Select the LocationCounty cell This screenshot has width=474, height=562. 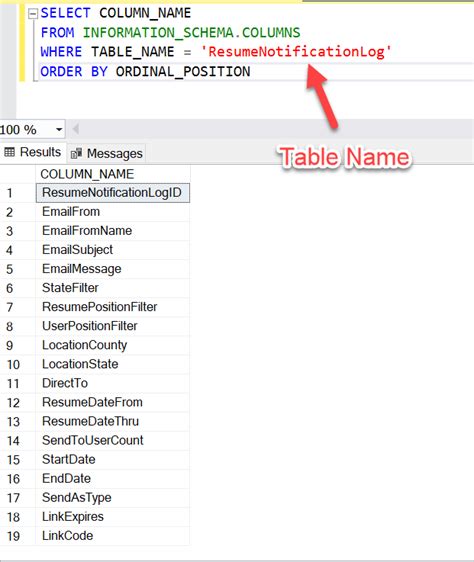click(x=113, y=345)
